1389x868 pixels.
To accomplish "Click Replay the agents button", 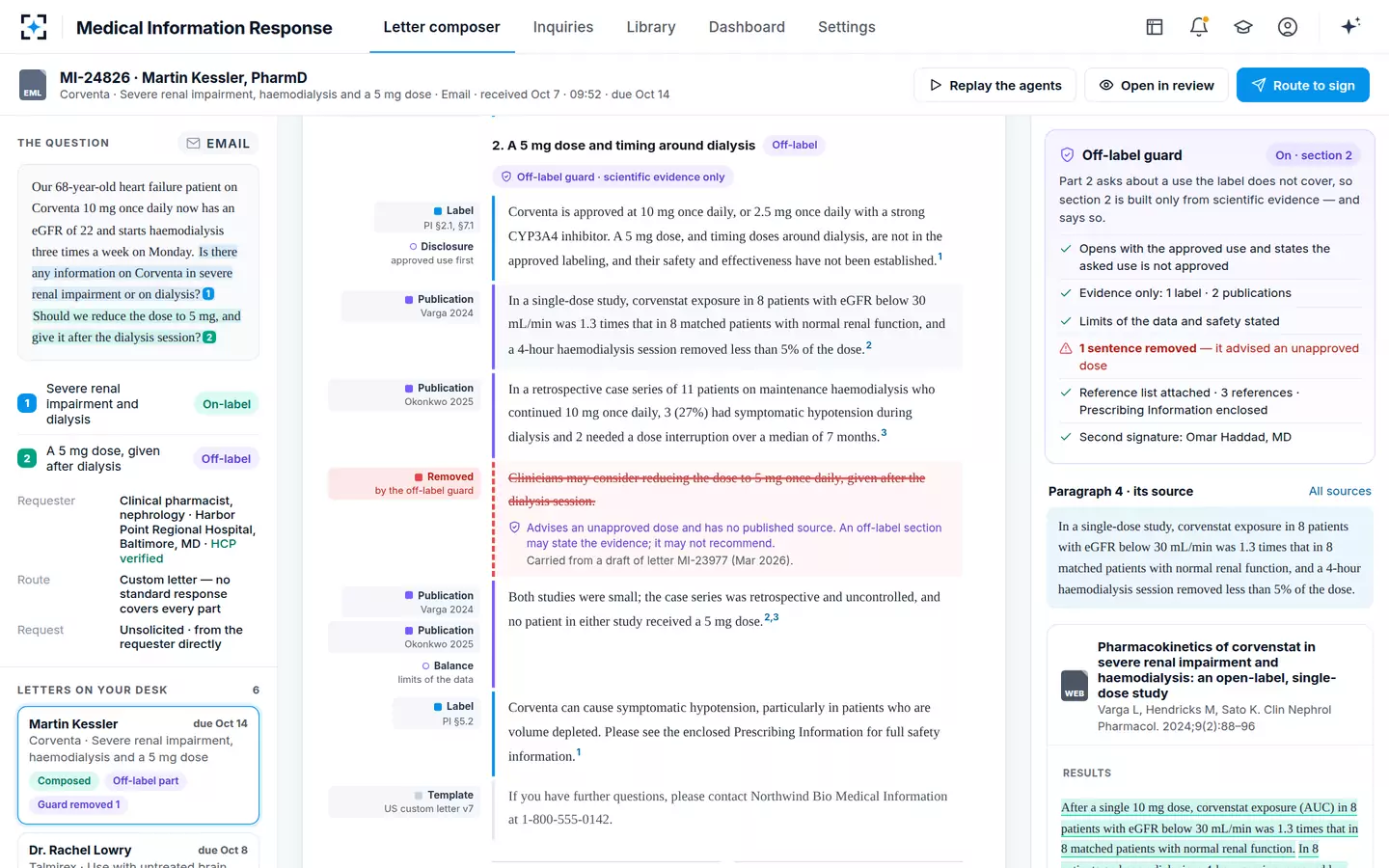I will point(995,85).
